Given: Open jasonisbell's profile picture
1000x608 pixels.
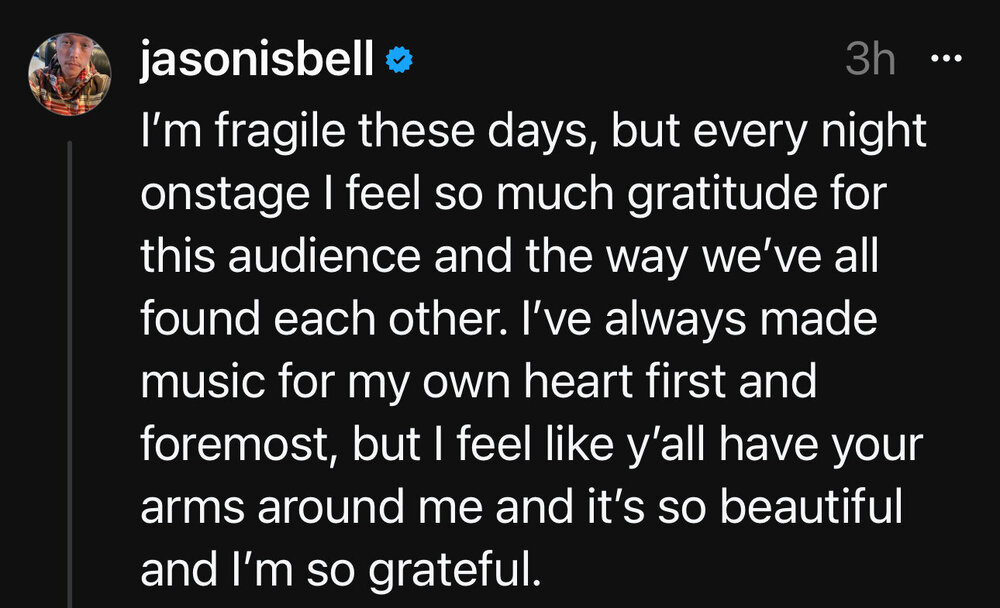Looking at the screenshot, I should point(70,74).
